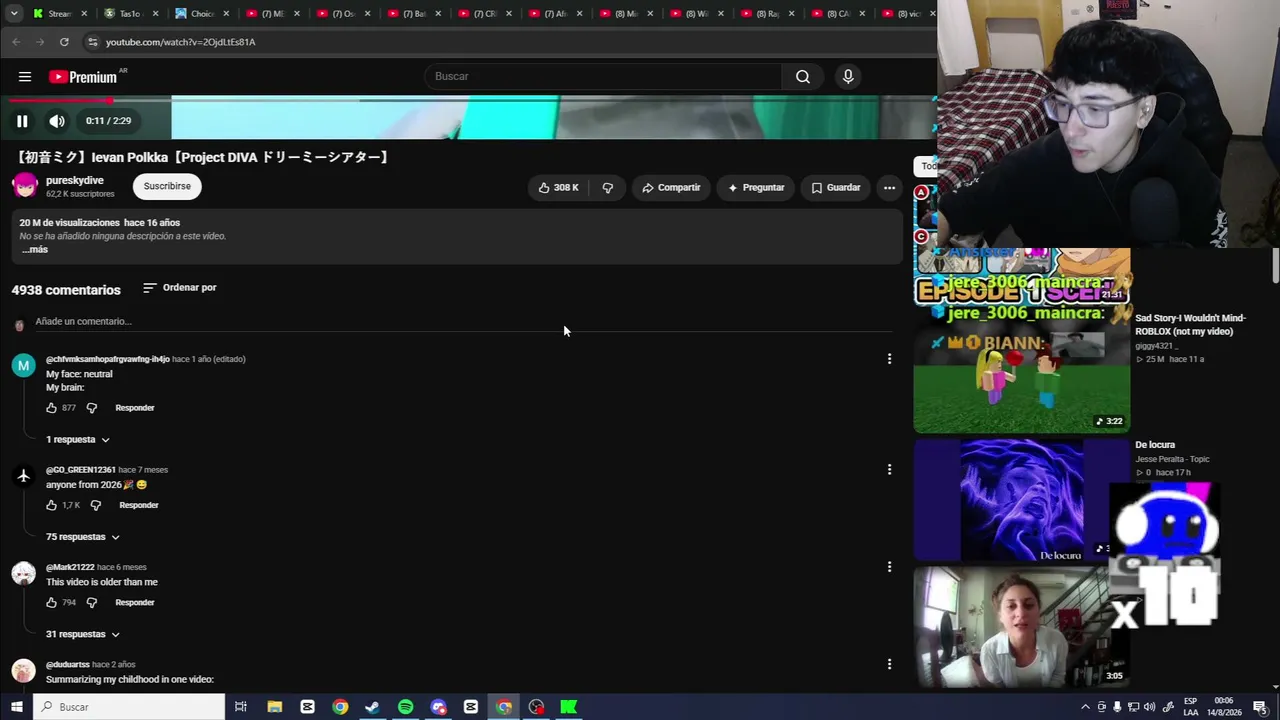Expand the 1 respuesta thread
The image size is (1280, 720).
pos(78,440)
